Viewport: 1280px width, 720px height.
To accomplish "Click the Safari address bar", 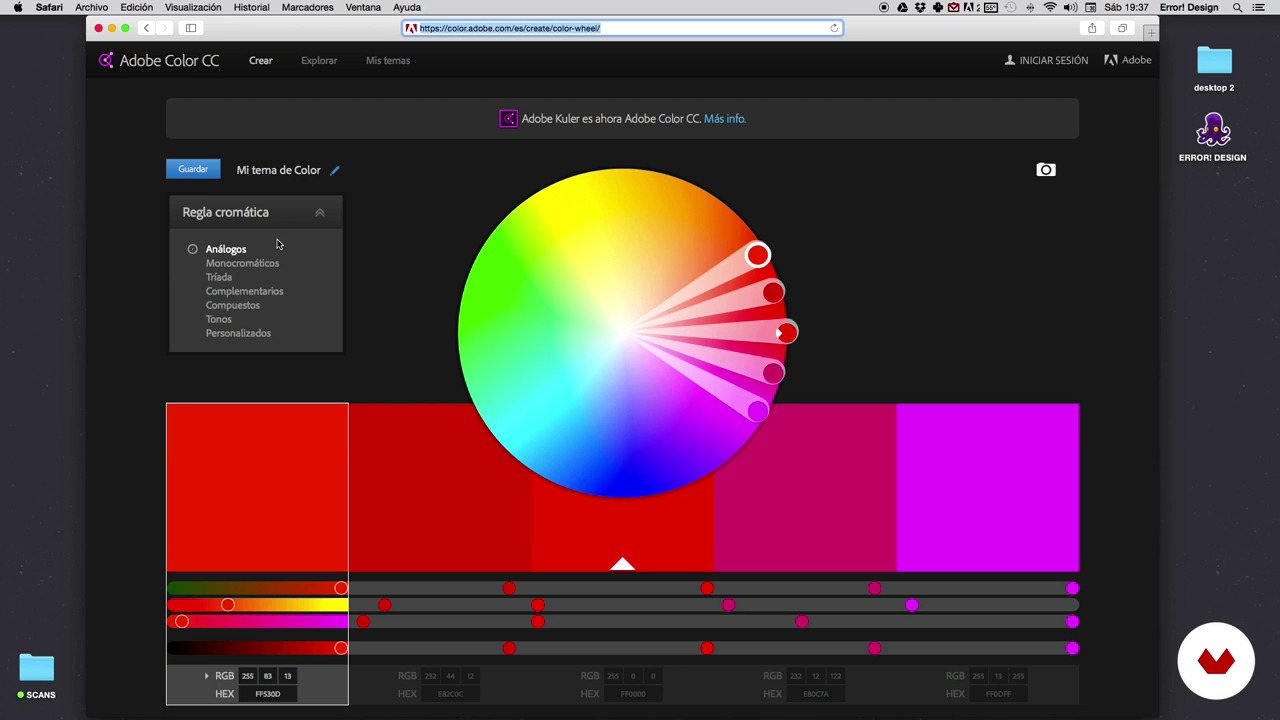I will [x=622, y=28].
